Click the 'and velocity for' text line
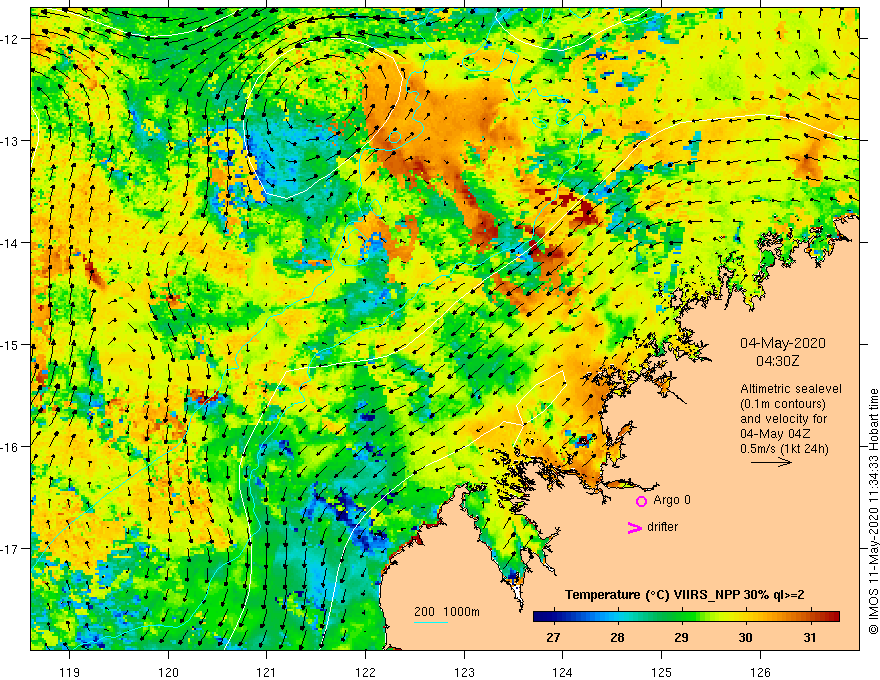This screenshot has width=880, height=680. coord(783,419)
